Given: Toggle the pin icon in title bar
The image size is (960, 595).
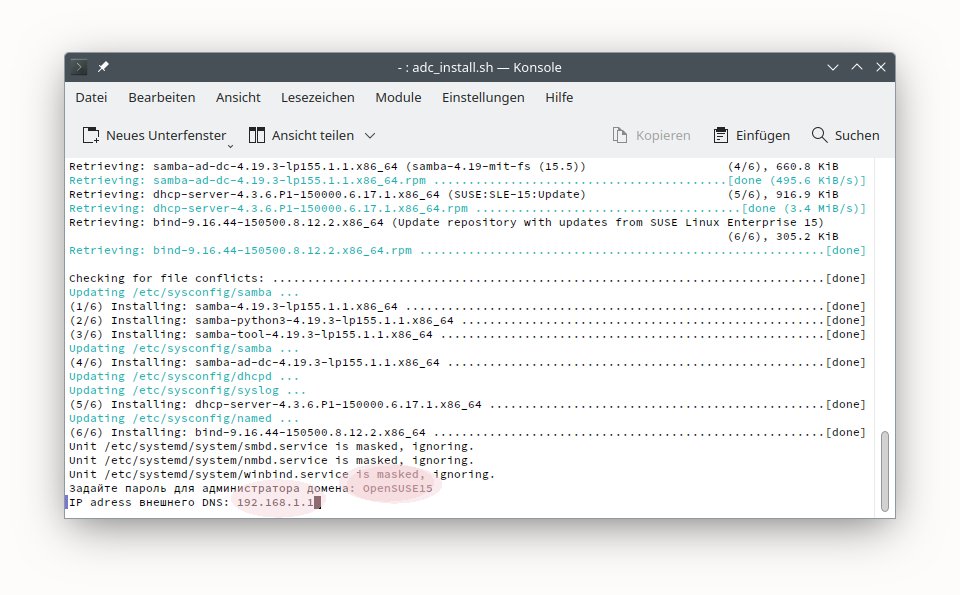Looking at the screenshot, I should pyautogui.click(x=104, y=67).
